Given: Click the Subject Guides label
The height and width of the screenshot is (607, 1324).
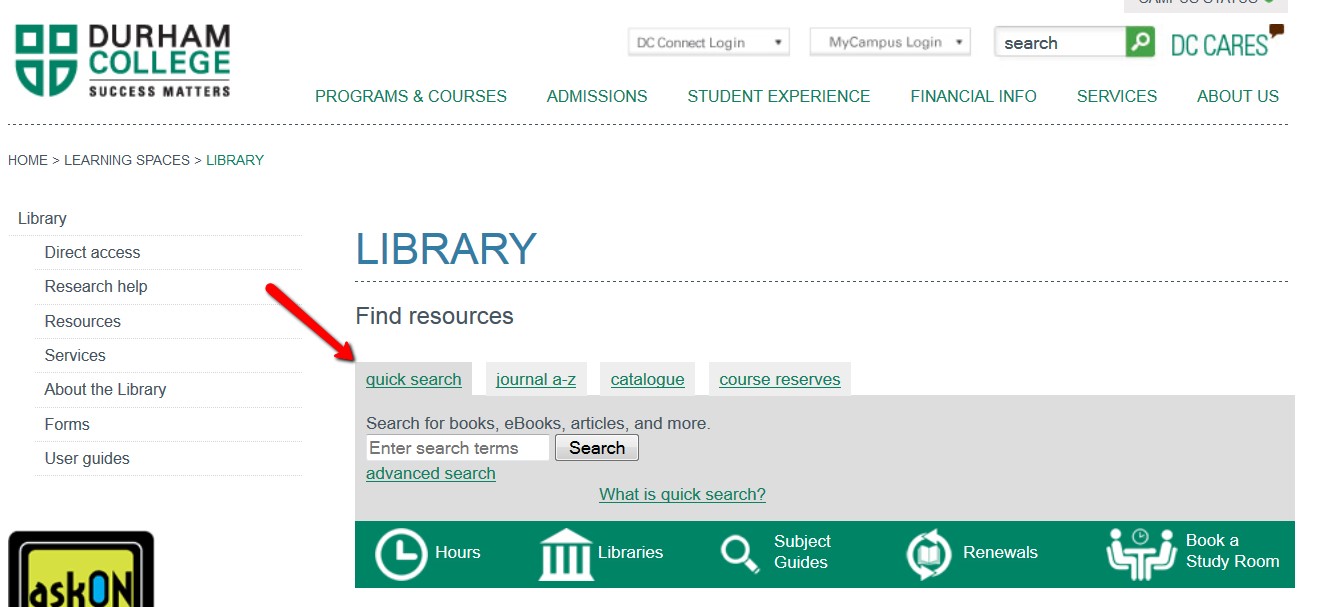Looking at the screenshot, I should pyautogui.click(x=802, y=552).
